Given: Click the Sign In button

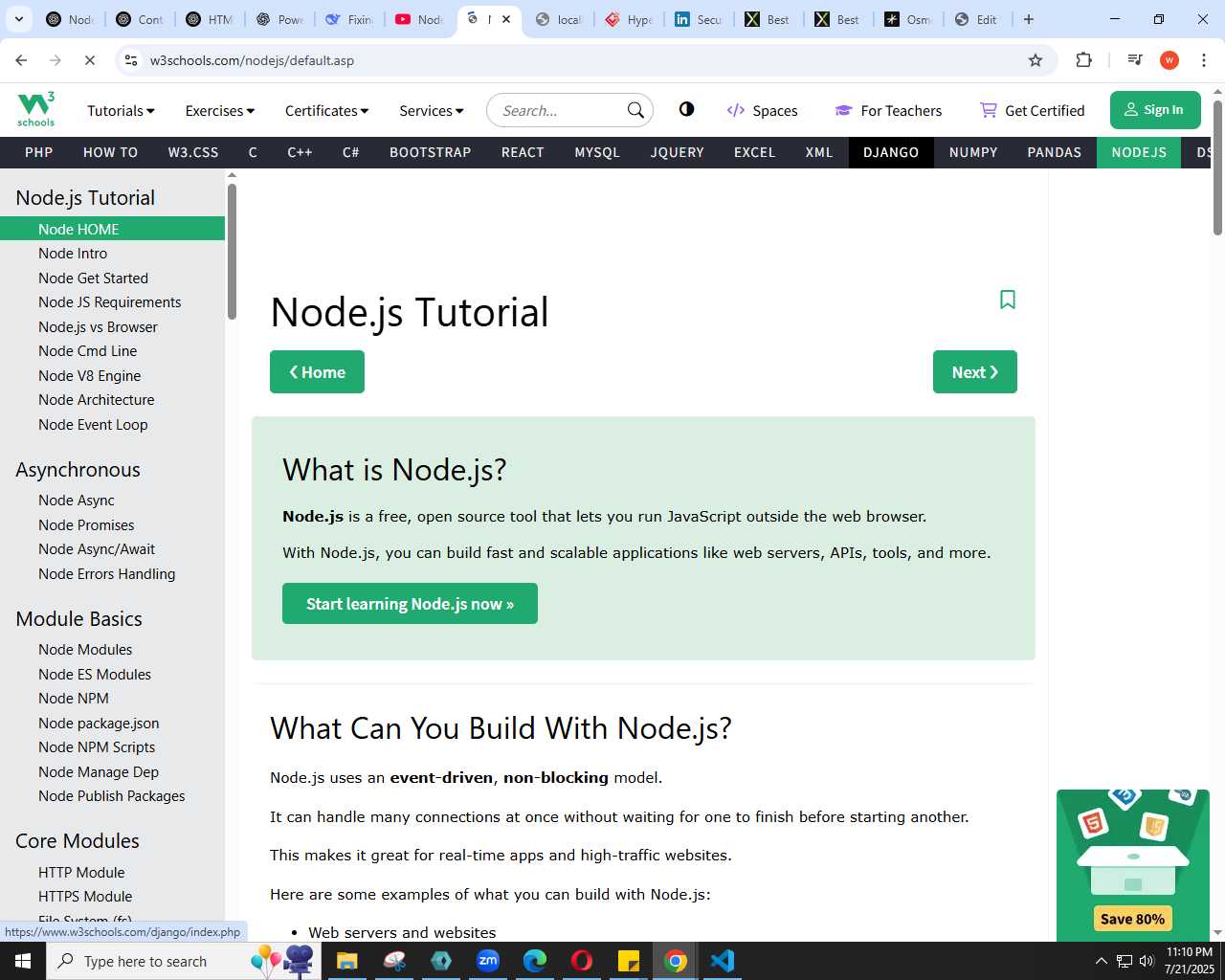Looking at the screenshot, I should [1155, 110].
